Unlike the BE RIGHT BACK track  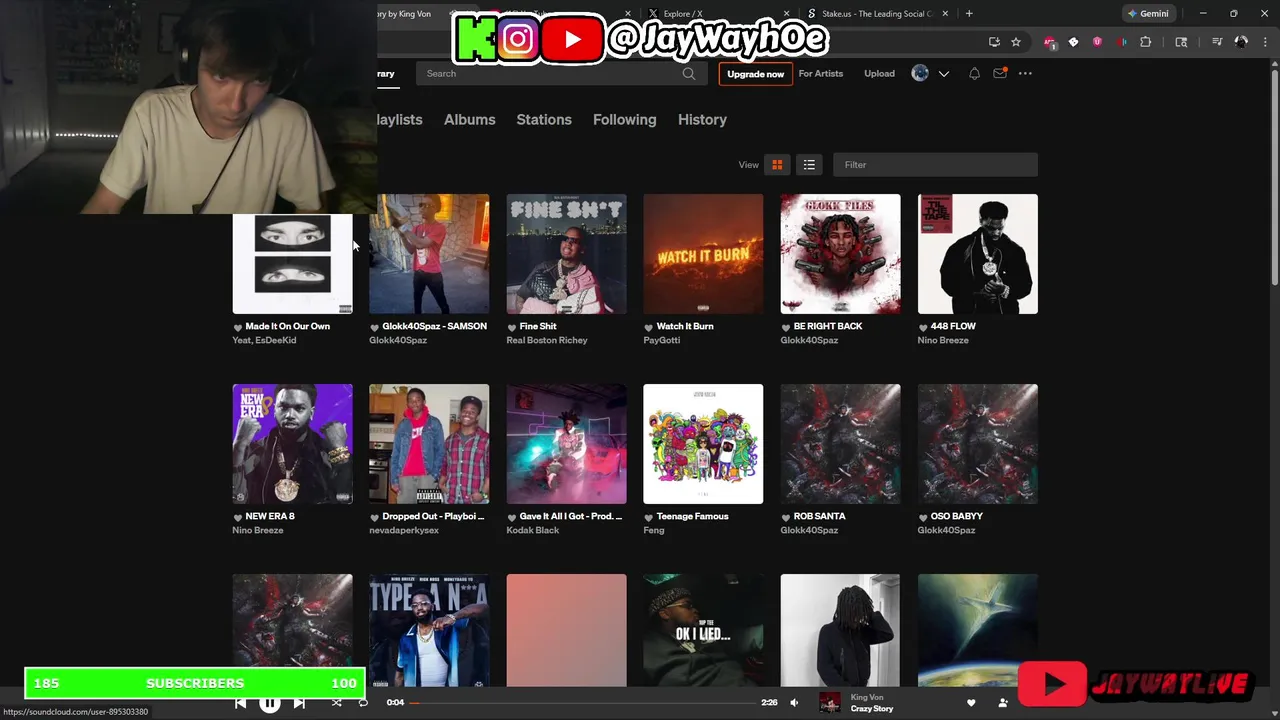pos(786,327)
